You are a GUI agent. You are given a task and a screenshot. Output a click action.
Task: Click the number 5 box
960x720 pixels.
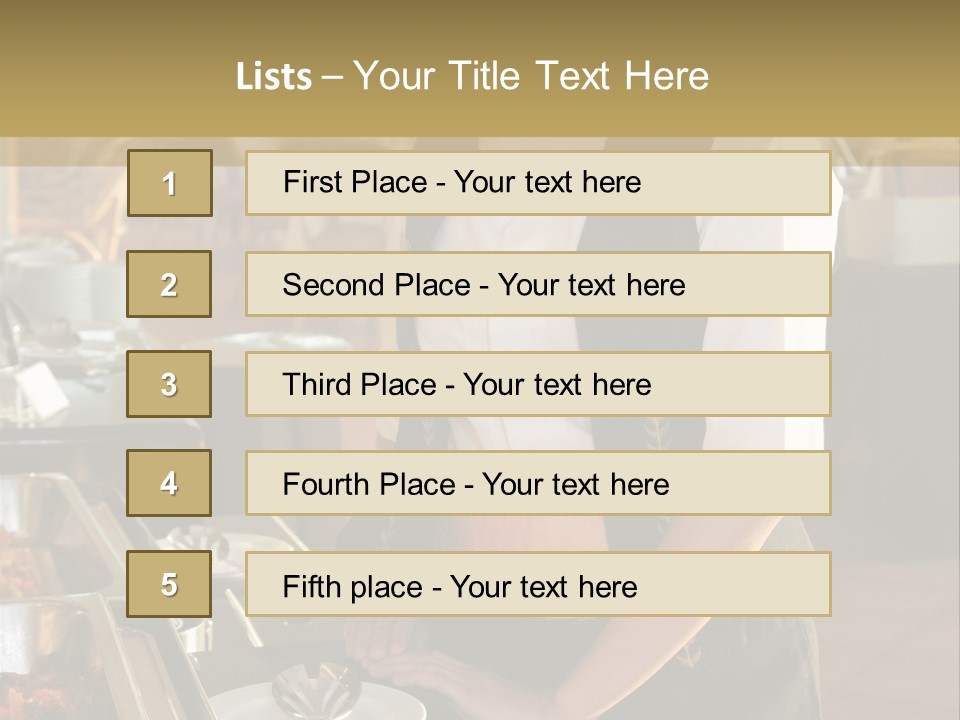[x=169, y=583]
